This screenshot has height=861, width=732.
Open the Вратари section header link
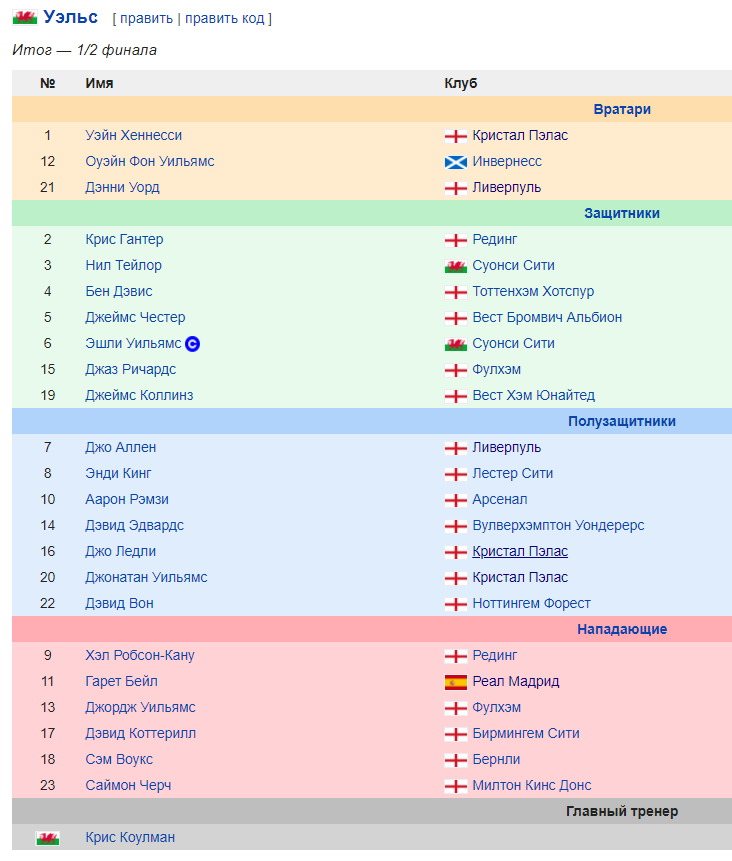[x=621, y=109]
